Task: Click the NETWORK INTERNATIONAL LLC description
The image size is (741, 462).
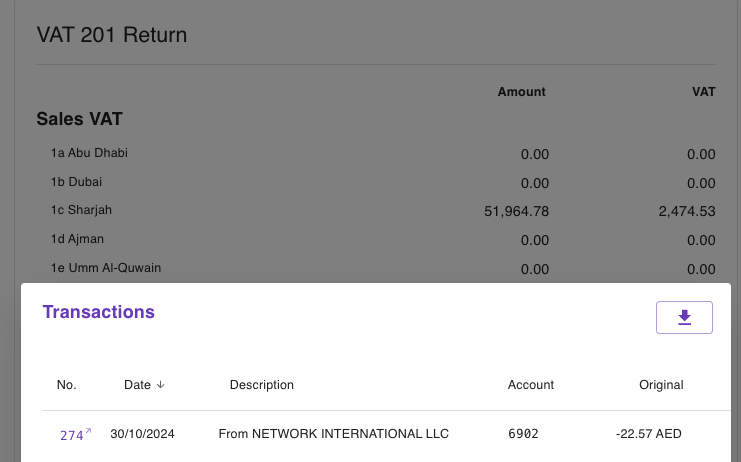Action: pyautogui.click(x=334, y=434)
